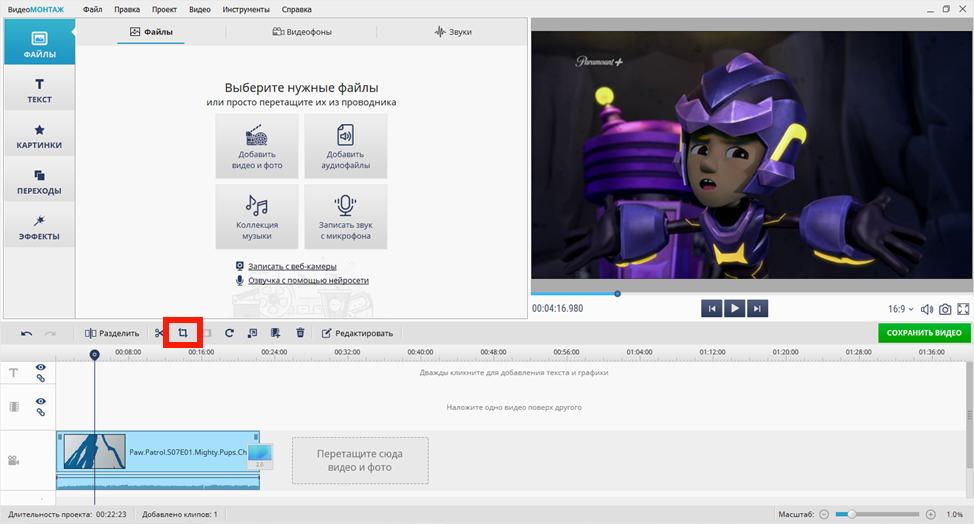Image resolution: width=974 pixels, height=524 pixels.
Task: Click the text track T icon
Action: coord(14,373)
